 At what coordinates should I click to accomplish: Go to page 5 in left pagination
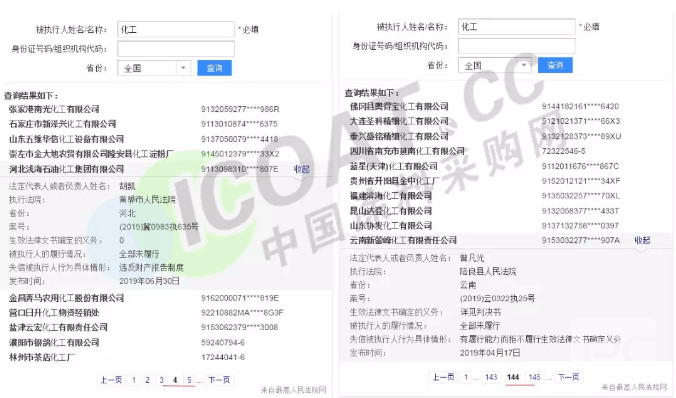189,380
